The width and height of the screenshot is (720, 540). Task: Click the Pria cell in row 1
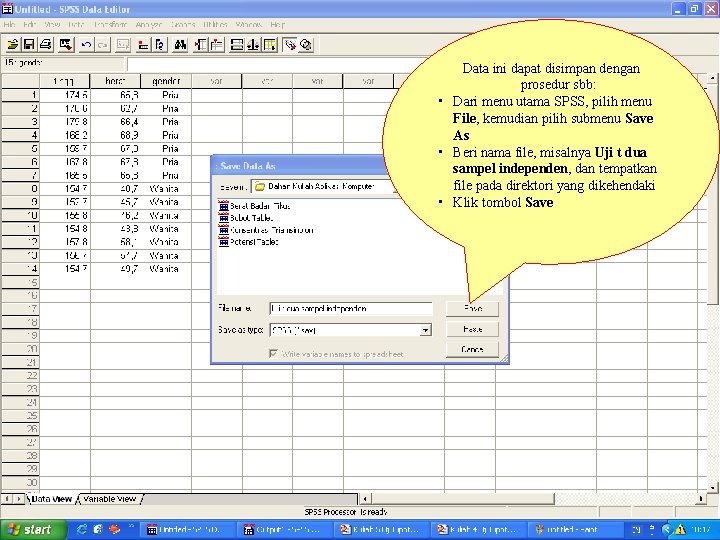(166, 95)
